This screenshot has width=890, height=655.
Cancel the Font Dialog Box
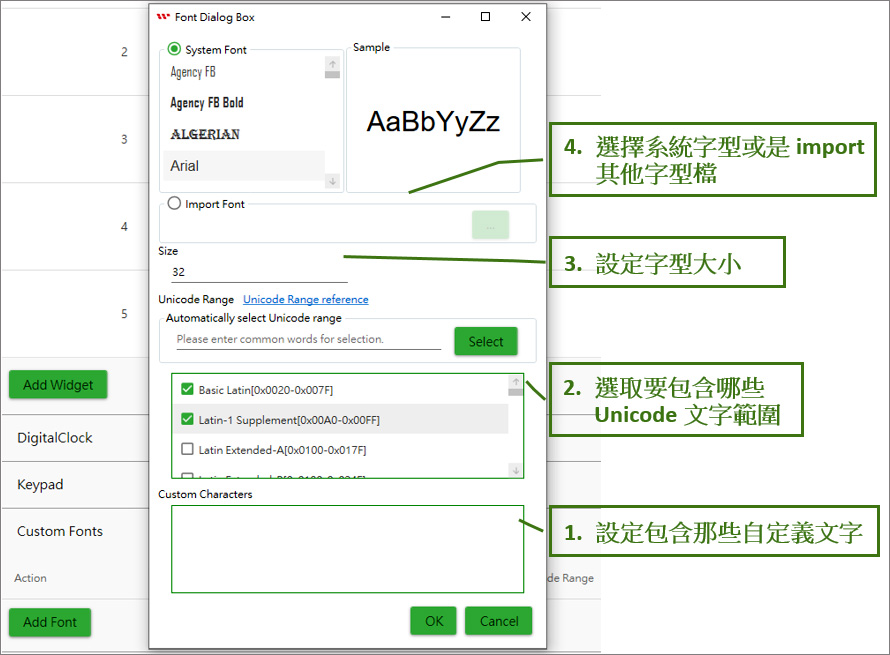pos(499,621)
